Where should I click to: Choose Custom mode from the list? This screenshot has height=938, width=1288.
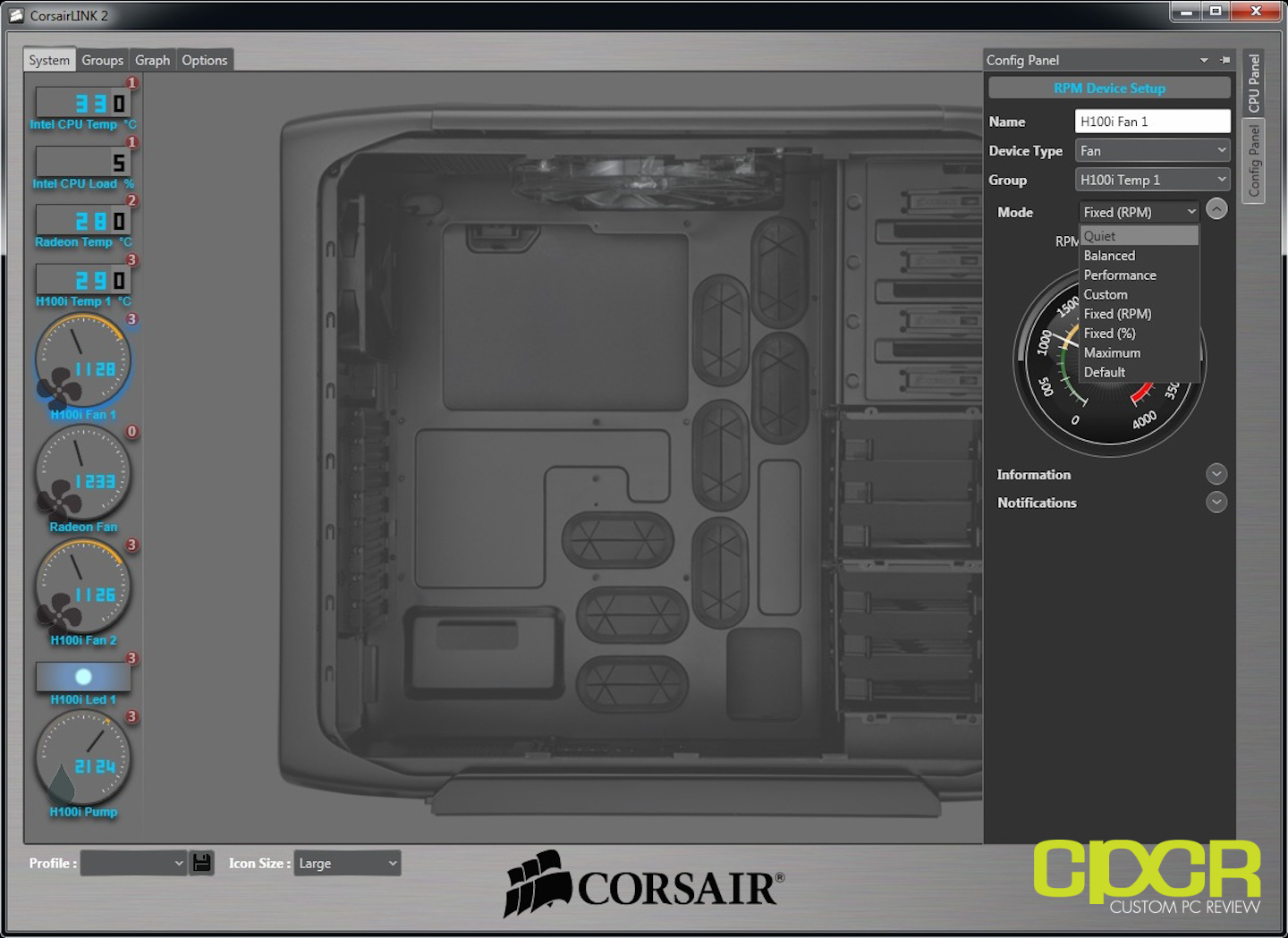coord(1140,294)
